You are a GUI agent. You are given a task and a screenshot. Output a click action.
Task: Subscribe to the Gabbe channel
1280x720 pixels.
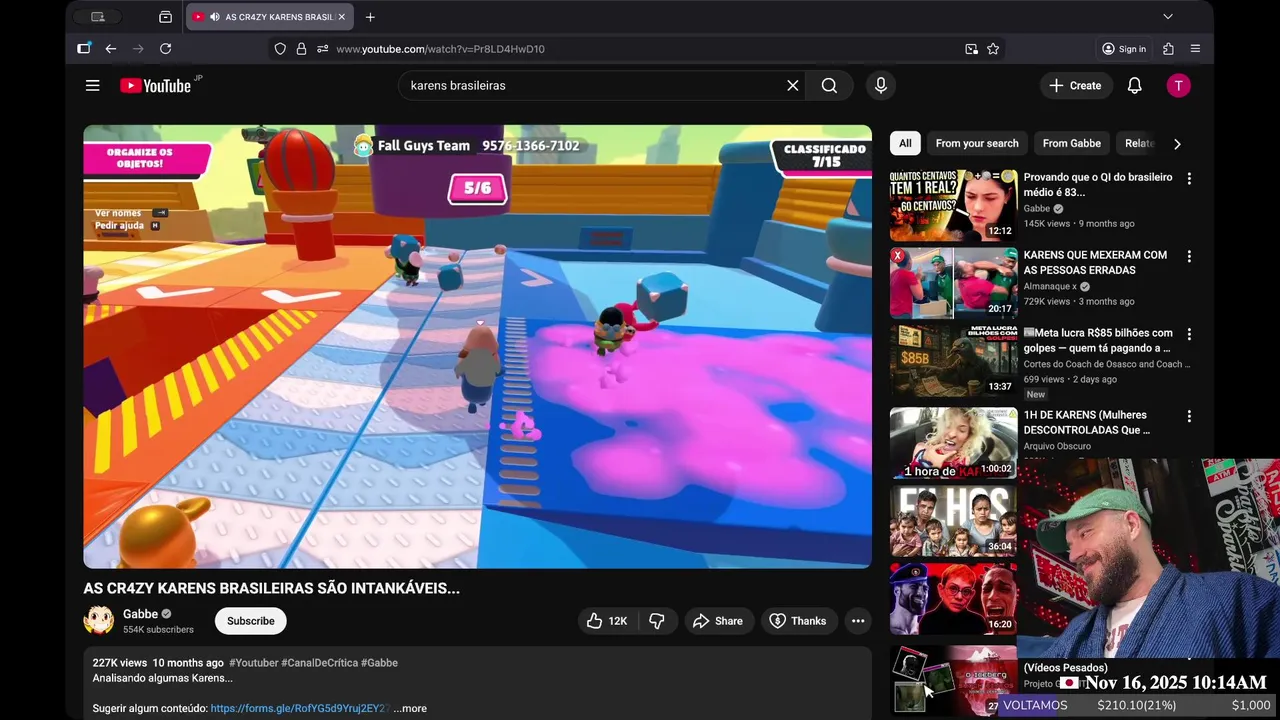click(x=251, y=621)
